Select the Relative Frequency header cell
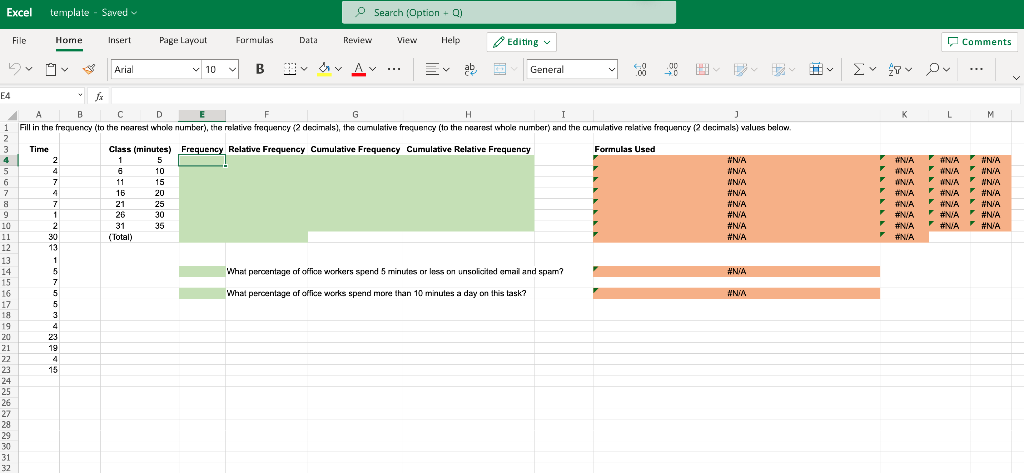Image resolution: width=1024 pixels, height=473 pixels. [x=266, y=149]
